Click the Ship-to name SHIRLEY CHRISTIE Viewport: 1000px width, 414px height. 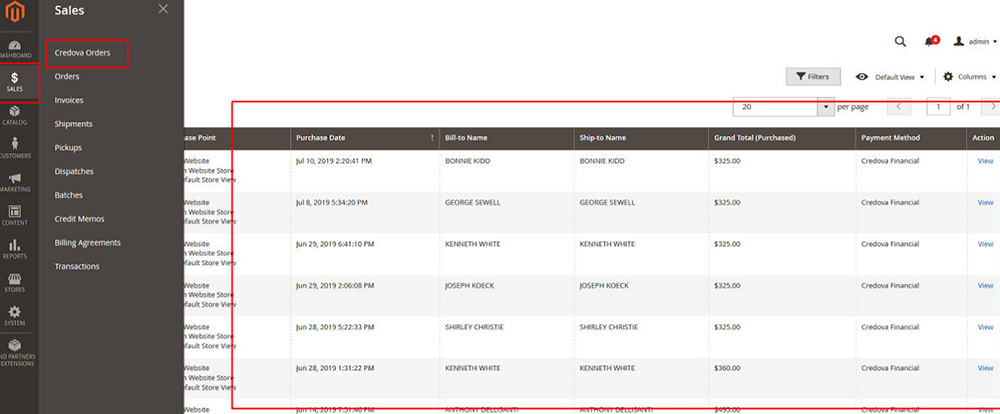click(x=609, y=327)
